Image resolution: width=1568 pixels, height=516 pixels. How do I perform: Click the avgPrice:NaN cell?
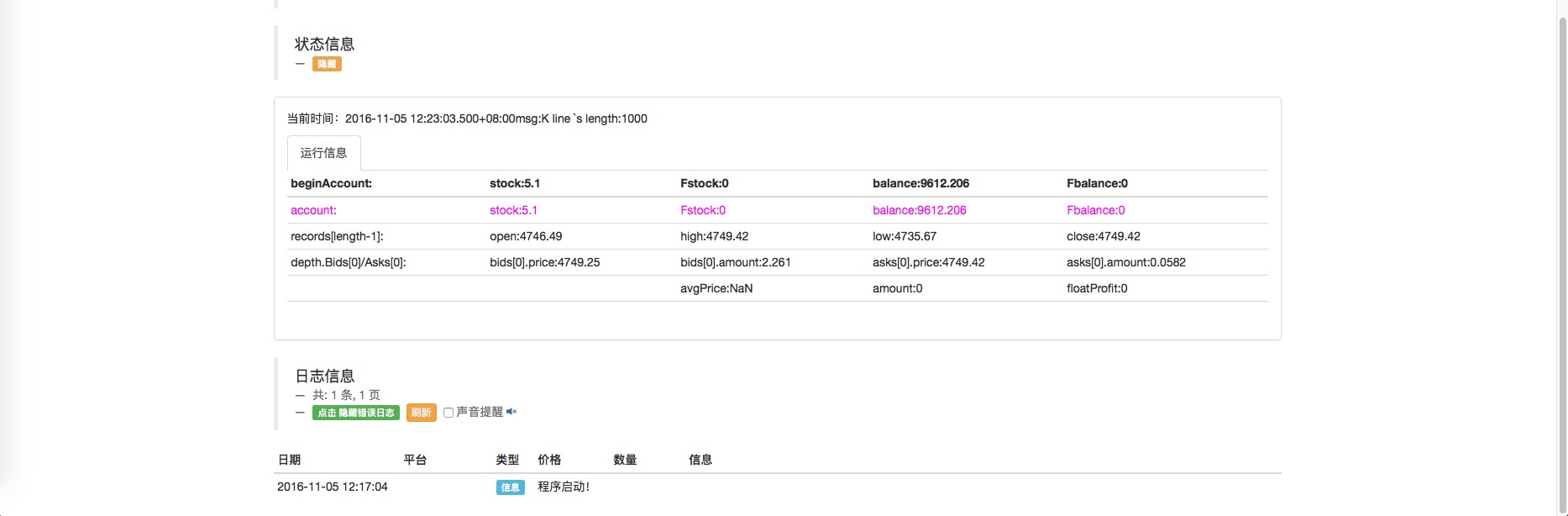click(716, 288)
